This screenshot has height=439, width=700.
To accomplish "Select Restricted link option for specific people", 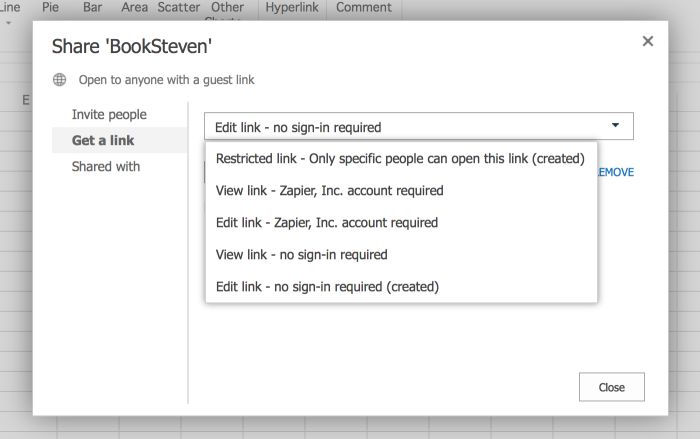I will [400, 159].
